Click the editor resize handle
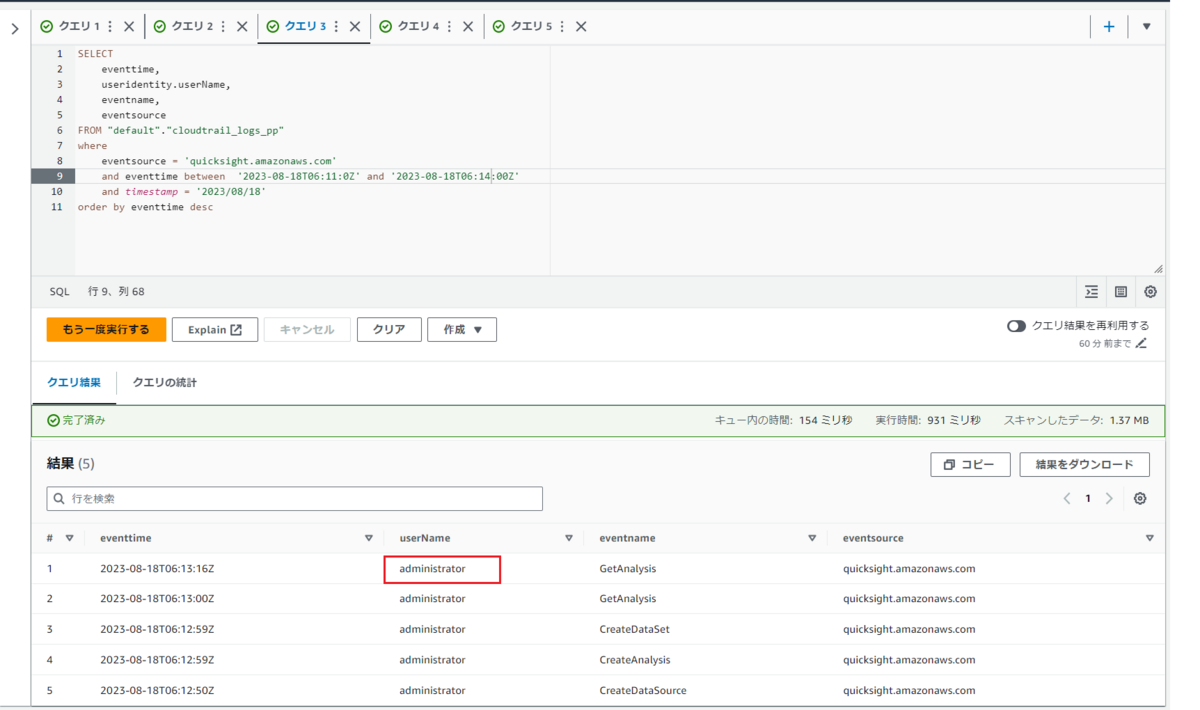Image resolution: width=1200 pixels, height=710 pixels. point(1158,269)
